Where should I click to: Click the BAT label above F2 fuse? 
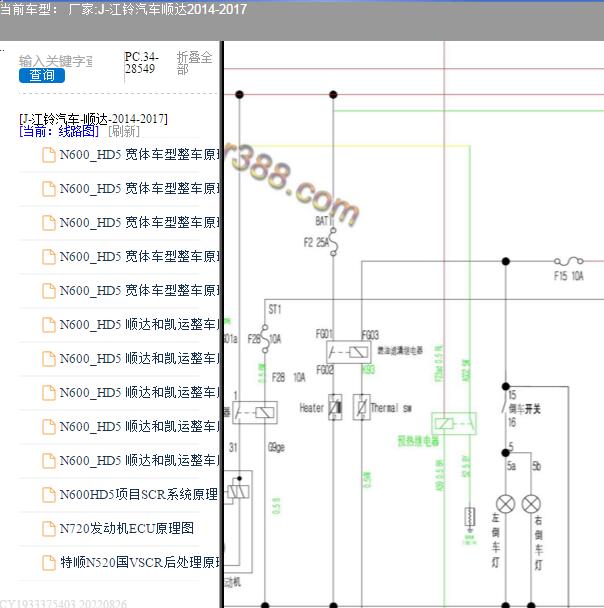(x=323, y=221)
